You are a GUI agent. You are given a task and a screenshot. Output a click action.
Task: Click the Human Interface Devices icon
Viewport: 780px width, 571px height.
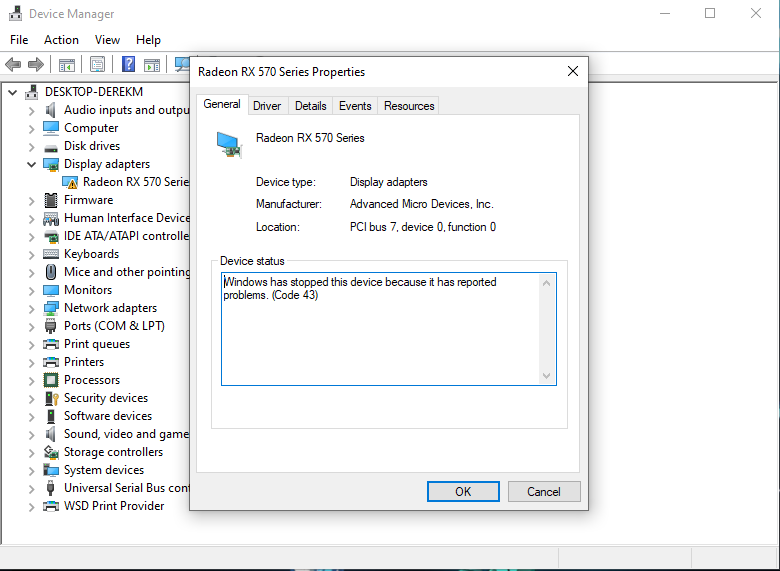click(x=51, y=218)
